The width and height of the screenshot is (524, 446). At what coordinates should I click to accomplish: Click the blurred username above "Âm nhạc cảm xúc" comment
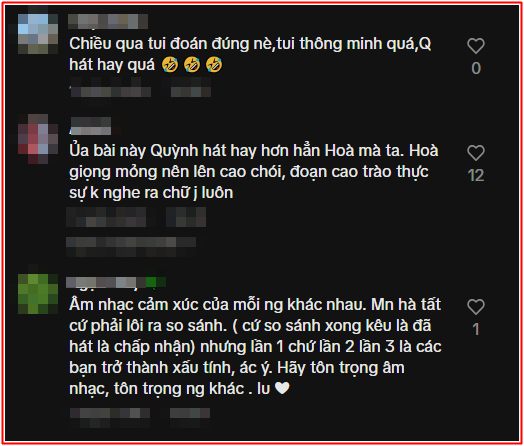pos(116,282)
